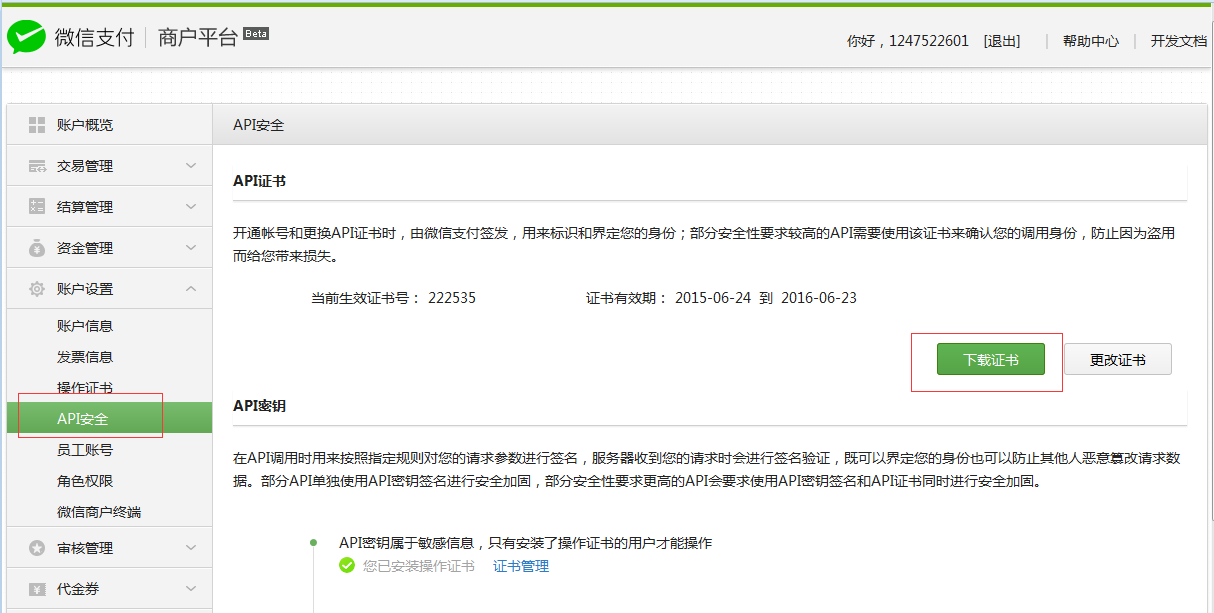Open the 资金管理 menu label
Screen dimensions: 1214x613
click(85, 248)
